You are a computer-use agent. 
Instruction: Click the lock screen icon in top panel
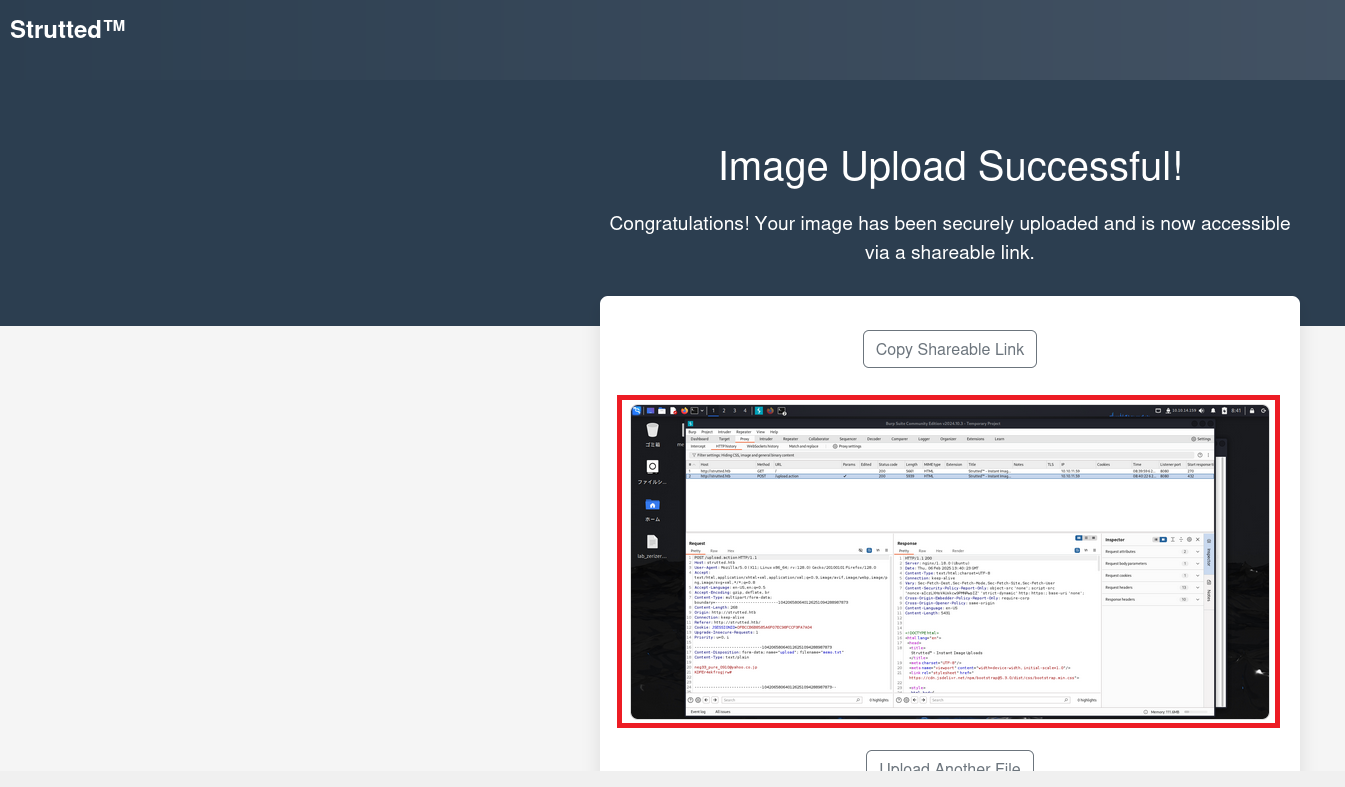1251,410
